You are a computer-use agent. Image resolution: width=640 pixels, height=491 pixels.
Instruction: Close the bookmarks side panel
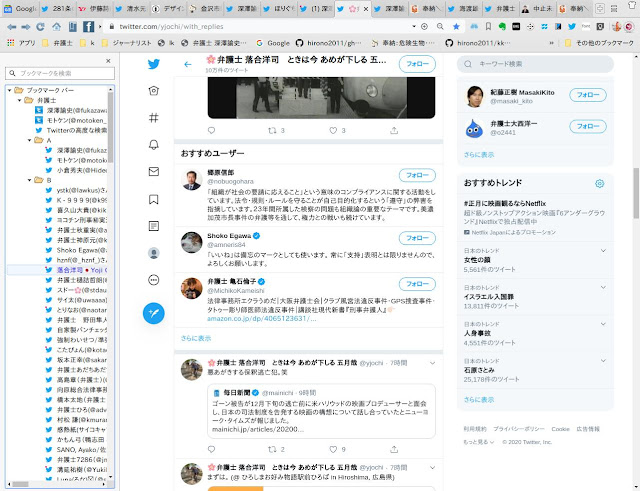point(108,61)
